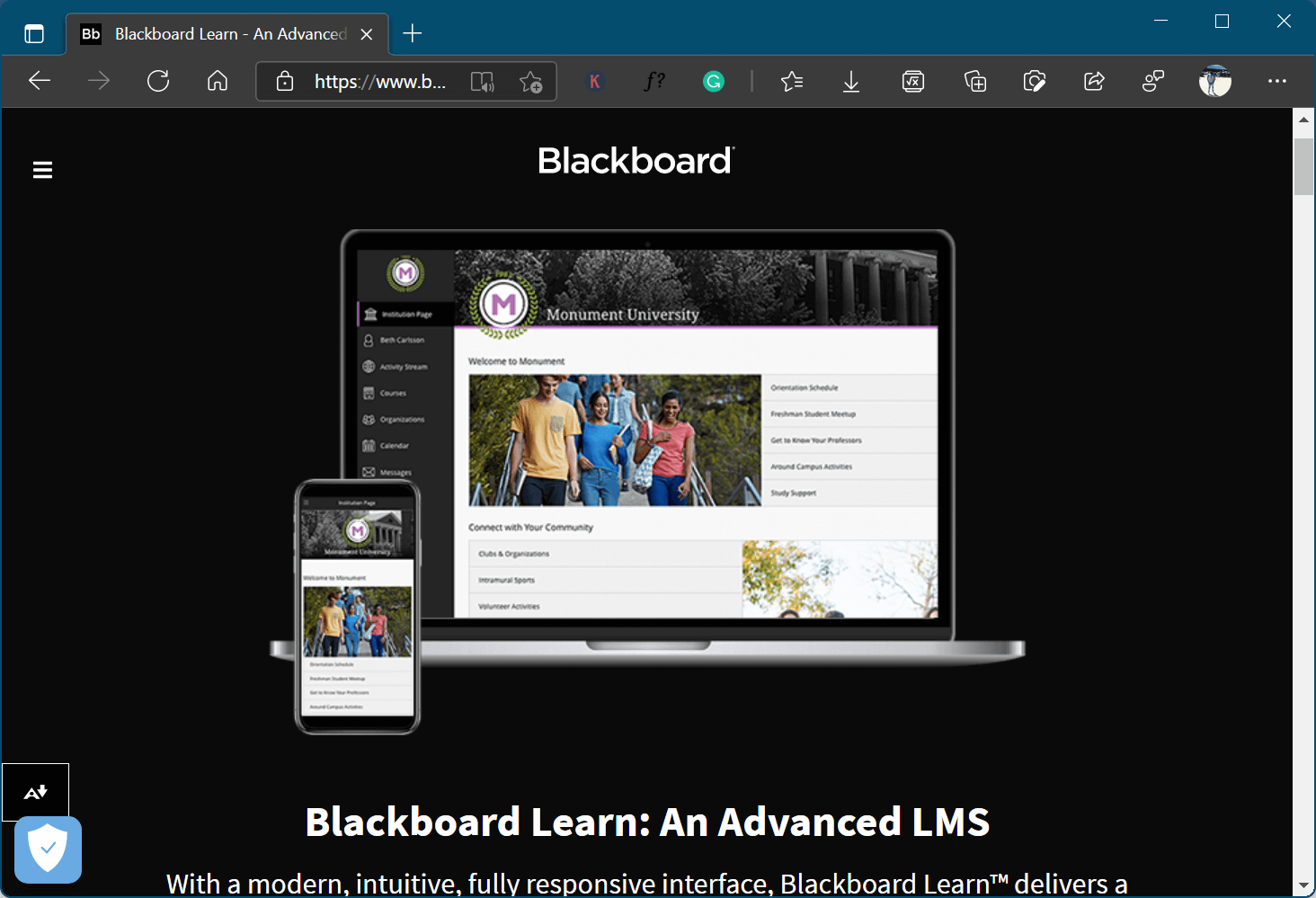
Task: Select the Blackboard Learn browser tab
Action: [227, 34]
